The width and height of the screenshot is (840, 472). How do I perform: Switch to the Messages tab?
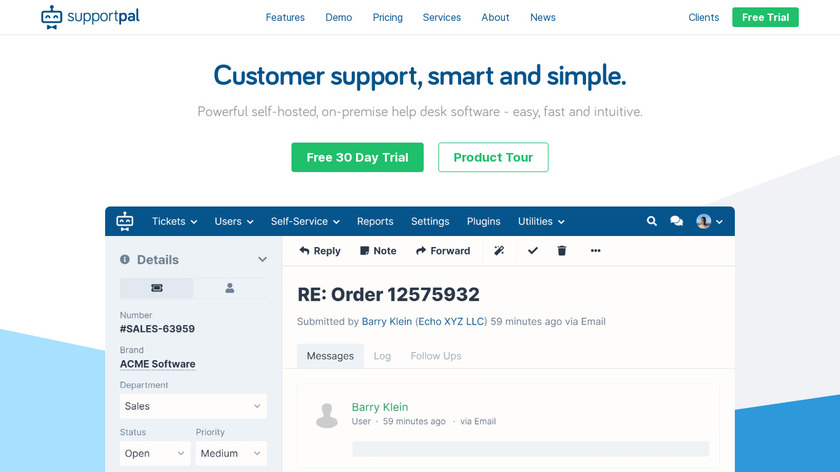(330, 356)
